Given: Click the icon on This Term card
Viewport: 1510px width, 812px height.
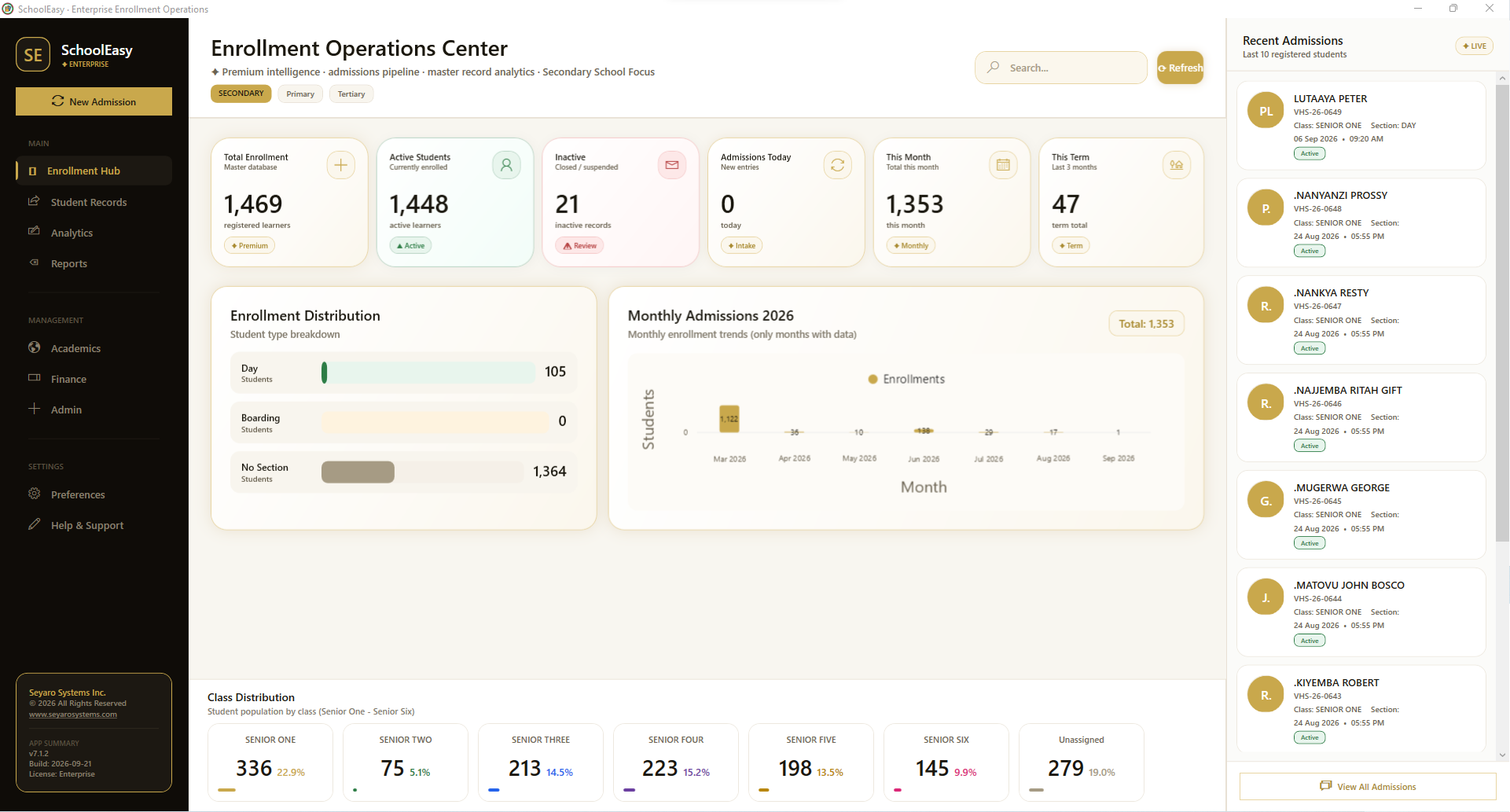Looking at the screenshot, I should tap(1177, 165).
